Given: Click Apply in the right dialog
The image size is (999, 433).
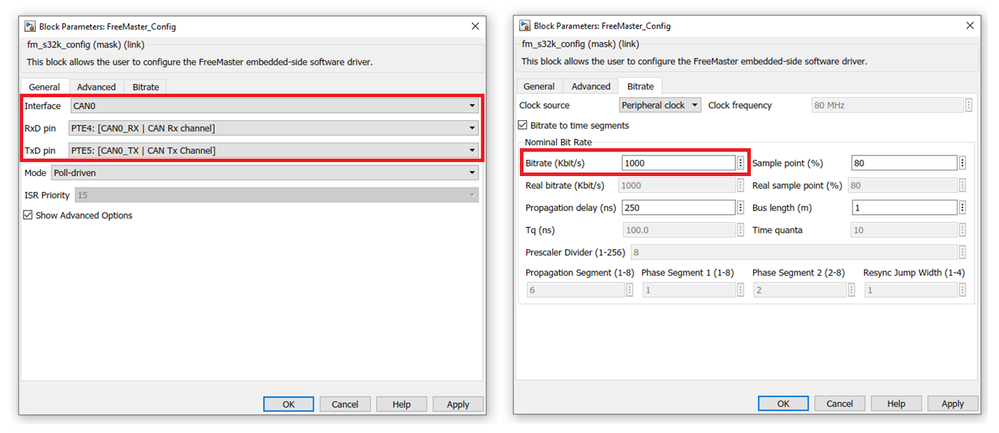Looking at the screenshot, I should pos(953,404).
